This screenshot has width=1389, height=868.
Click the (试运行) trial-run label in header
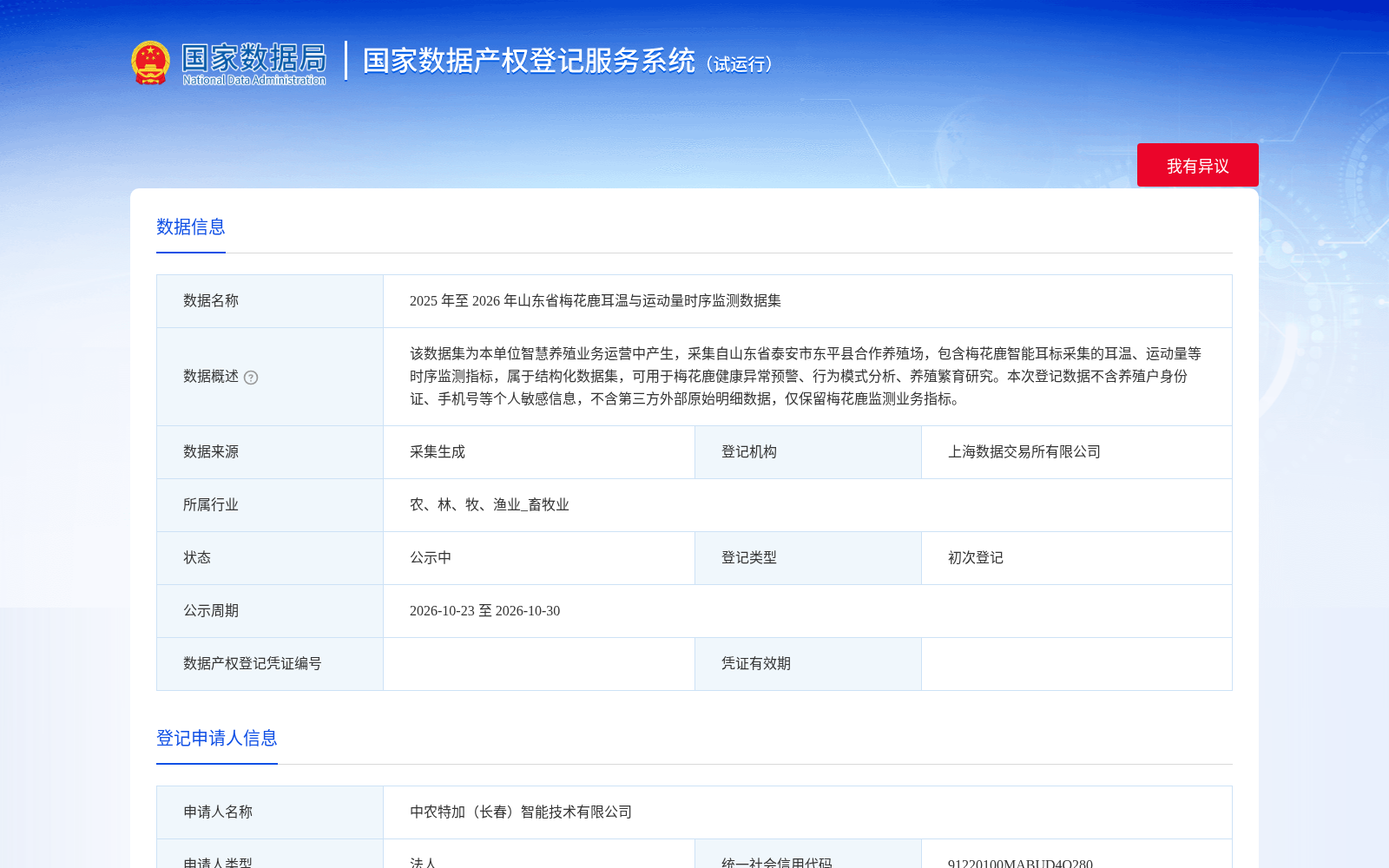739,64
